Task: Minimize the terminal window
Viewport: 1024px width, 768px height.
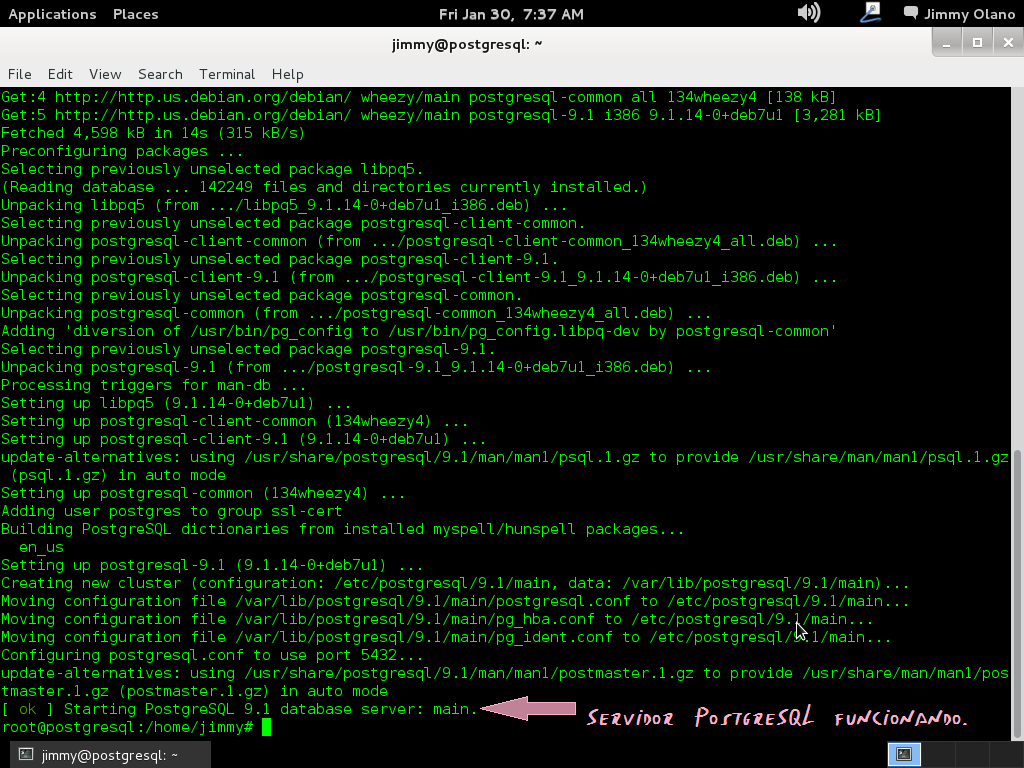Action: (949, 42)
